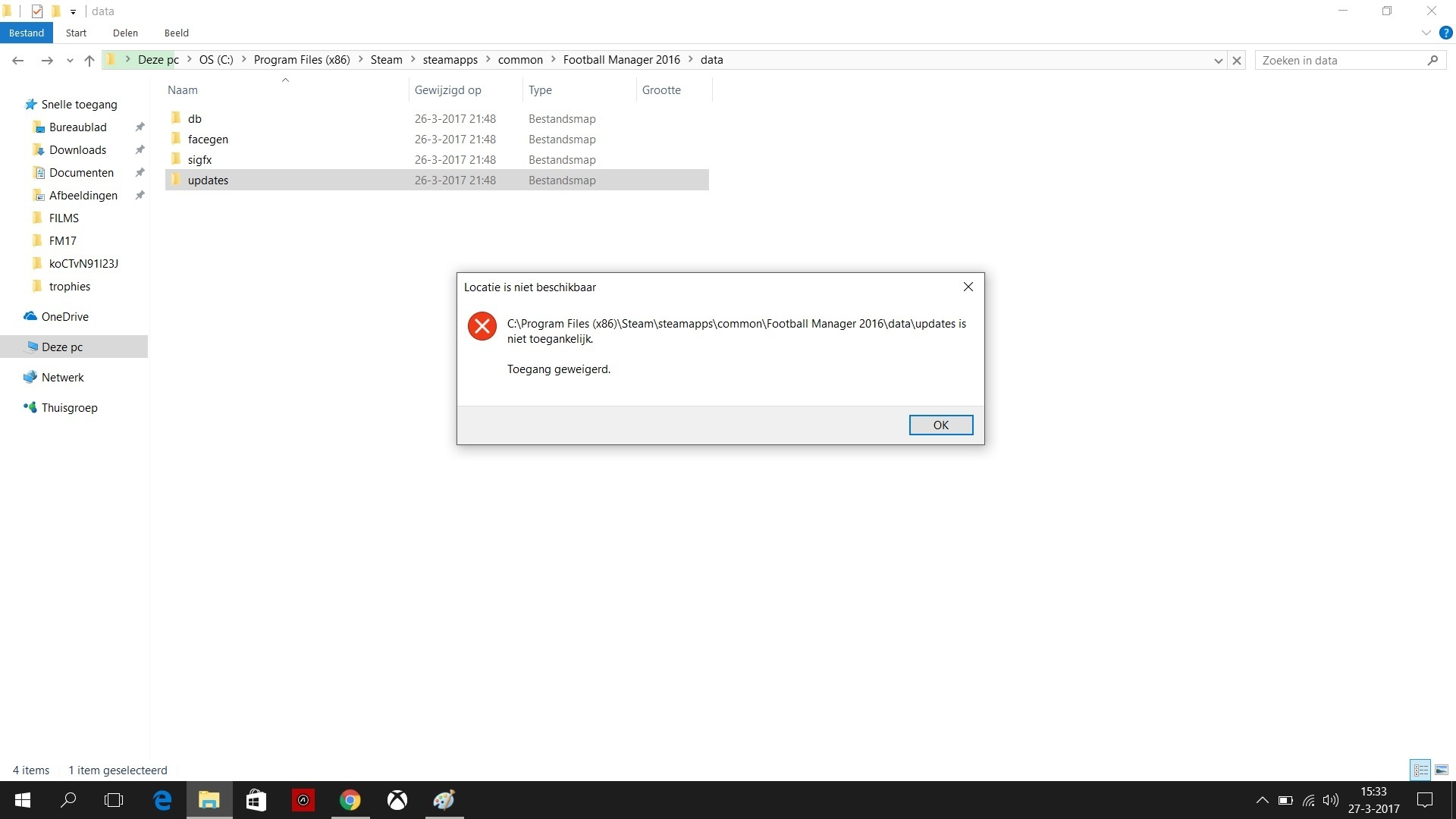This screenshot has height=819, width=1456.
Task: Open the recent locations dropdown arrow
Action: click(x=70, y=61)
